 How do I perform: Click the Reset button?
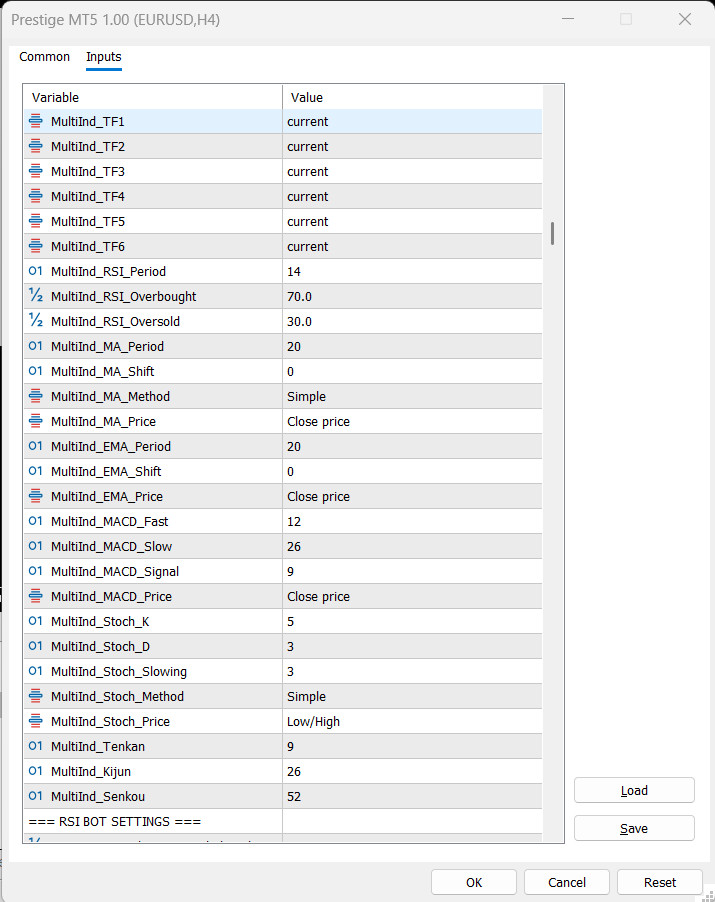[660, 882]
